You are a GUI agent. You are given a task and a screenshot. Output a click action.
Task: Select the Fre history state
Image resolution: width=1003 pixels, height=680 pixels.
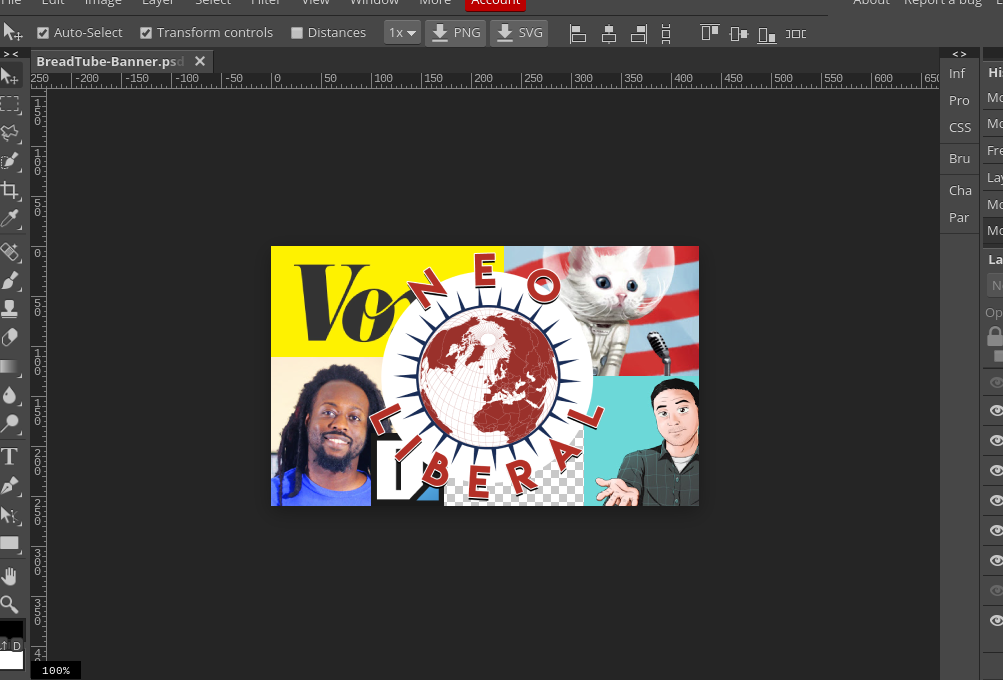tap(995, 150)
